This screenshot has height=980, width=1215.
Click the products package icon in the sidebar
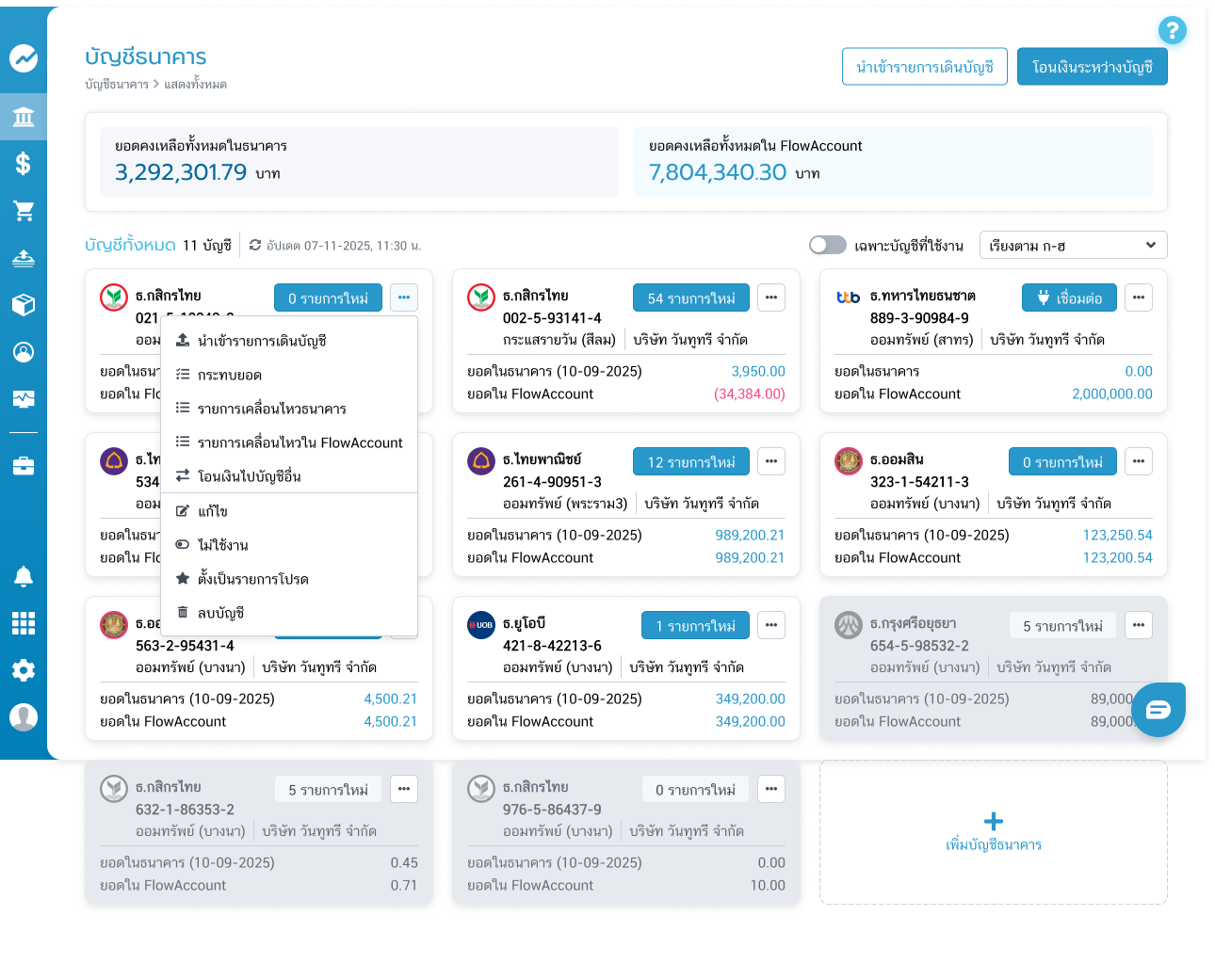pyautogui.click(x=24, y=305)
